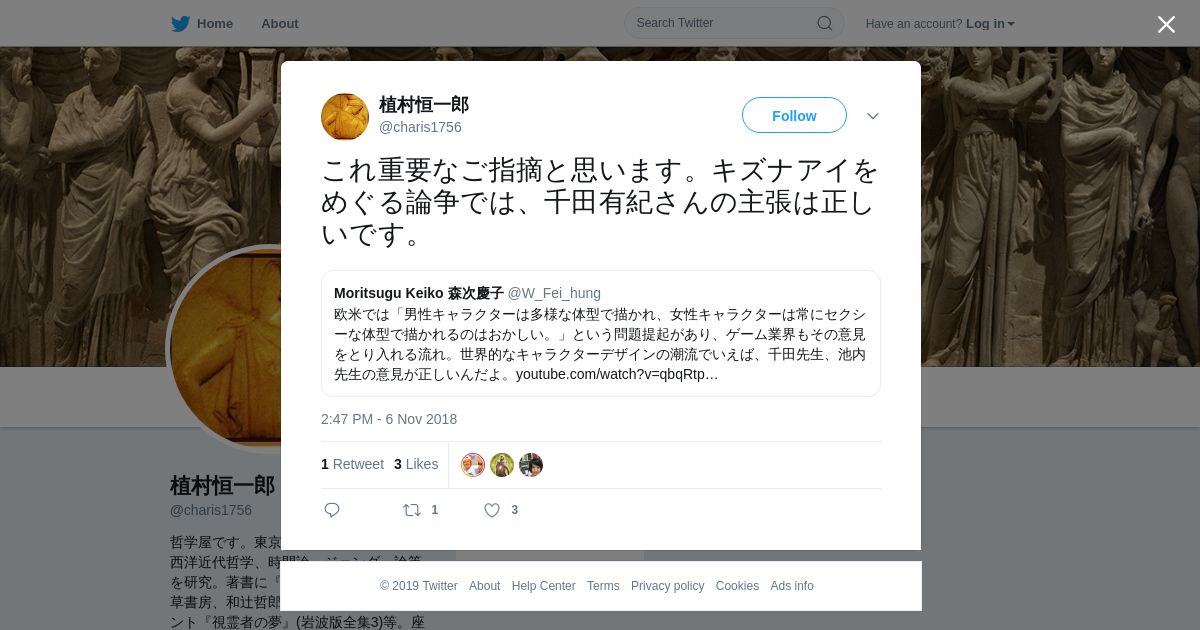Open the Privacy policy footer link
Viewport: 1200px width, 630px height.
(667, 586)
